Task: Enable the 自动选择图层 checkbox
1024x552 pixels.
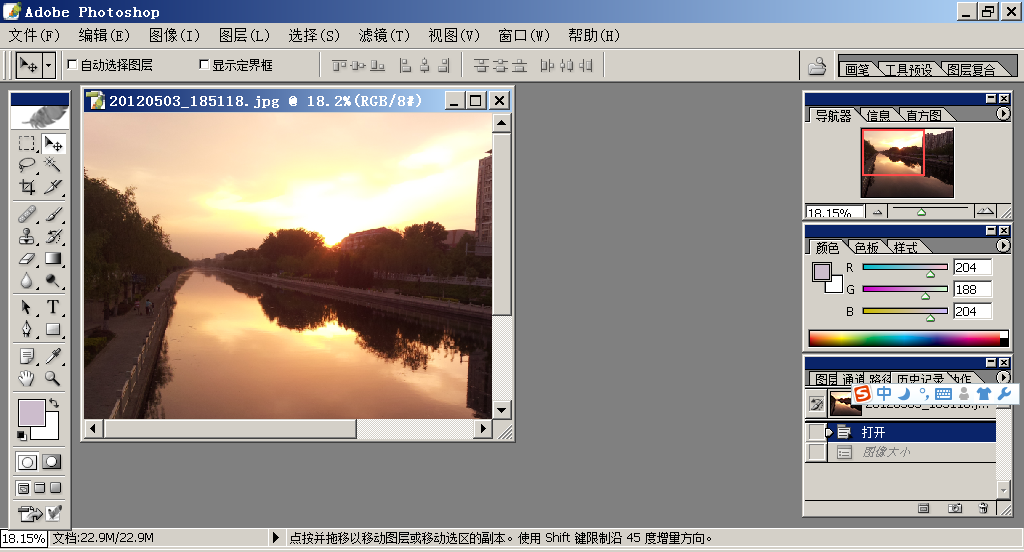Action: pos(72,65)
